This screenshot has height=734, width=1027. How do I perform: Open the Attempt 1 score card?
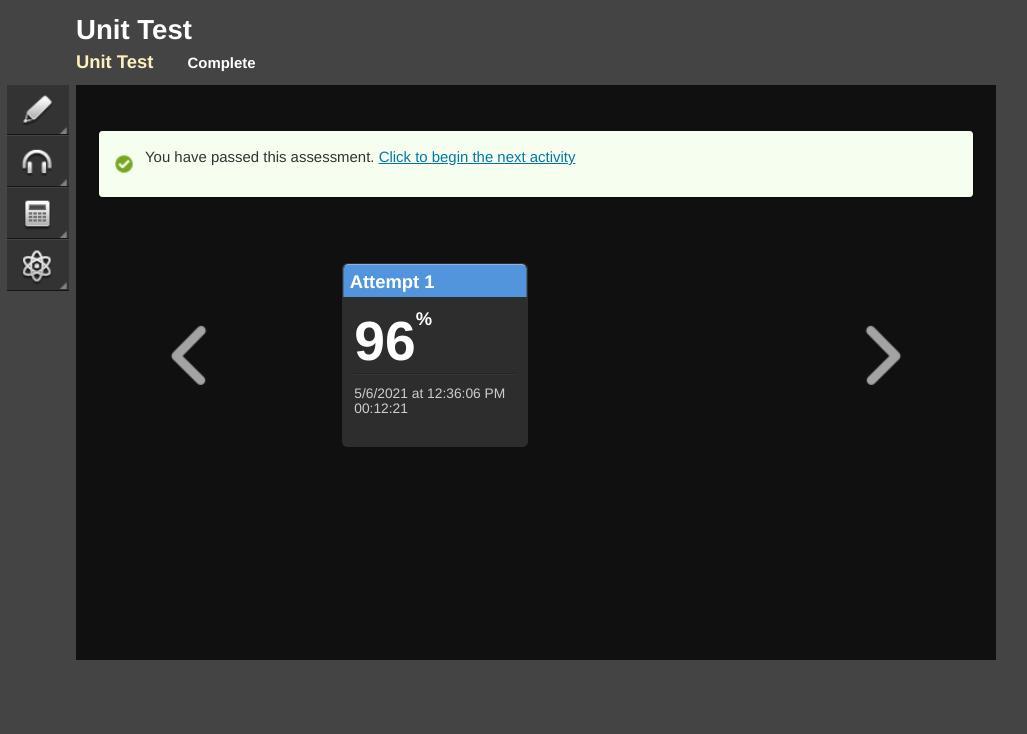coord(435,356)
